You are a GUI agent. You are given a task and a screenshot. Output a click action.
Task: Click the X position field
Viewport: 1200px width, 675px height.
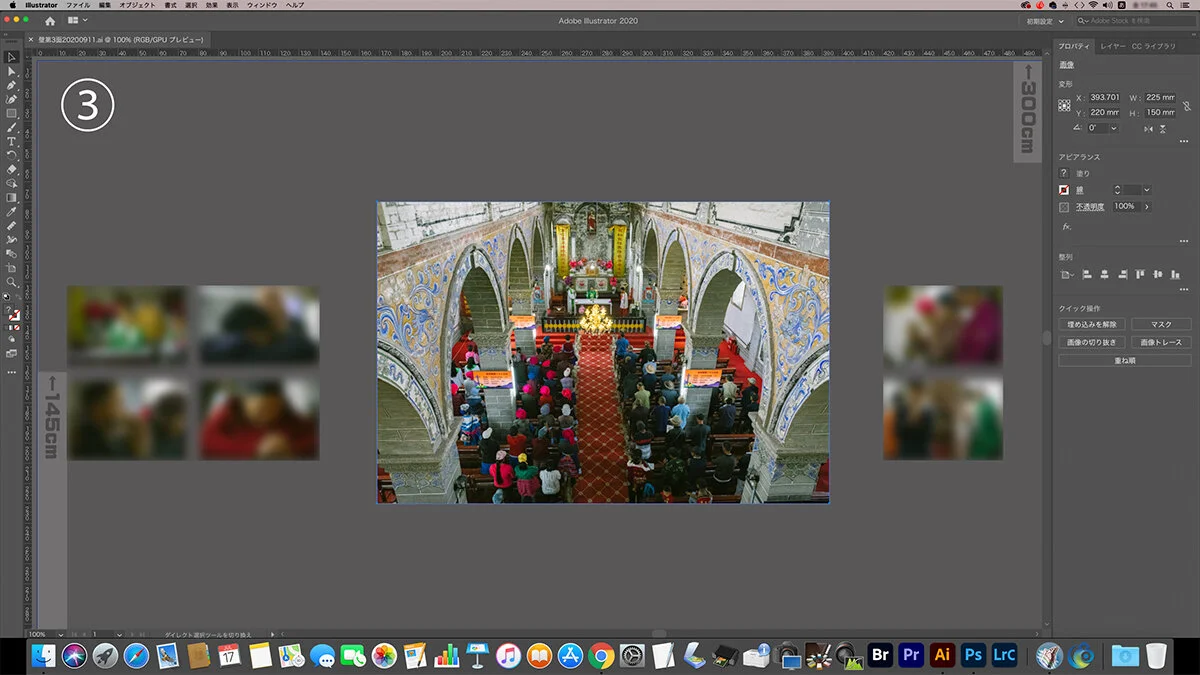1104,98
